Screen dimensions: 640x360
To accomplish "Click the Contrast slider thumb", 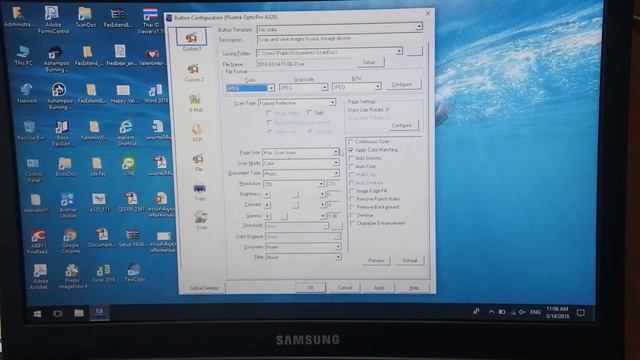I will (x=296, y=205).
